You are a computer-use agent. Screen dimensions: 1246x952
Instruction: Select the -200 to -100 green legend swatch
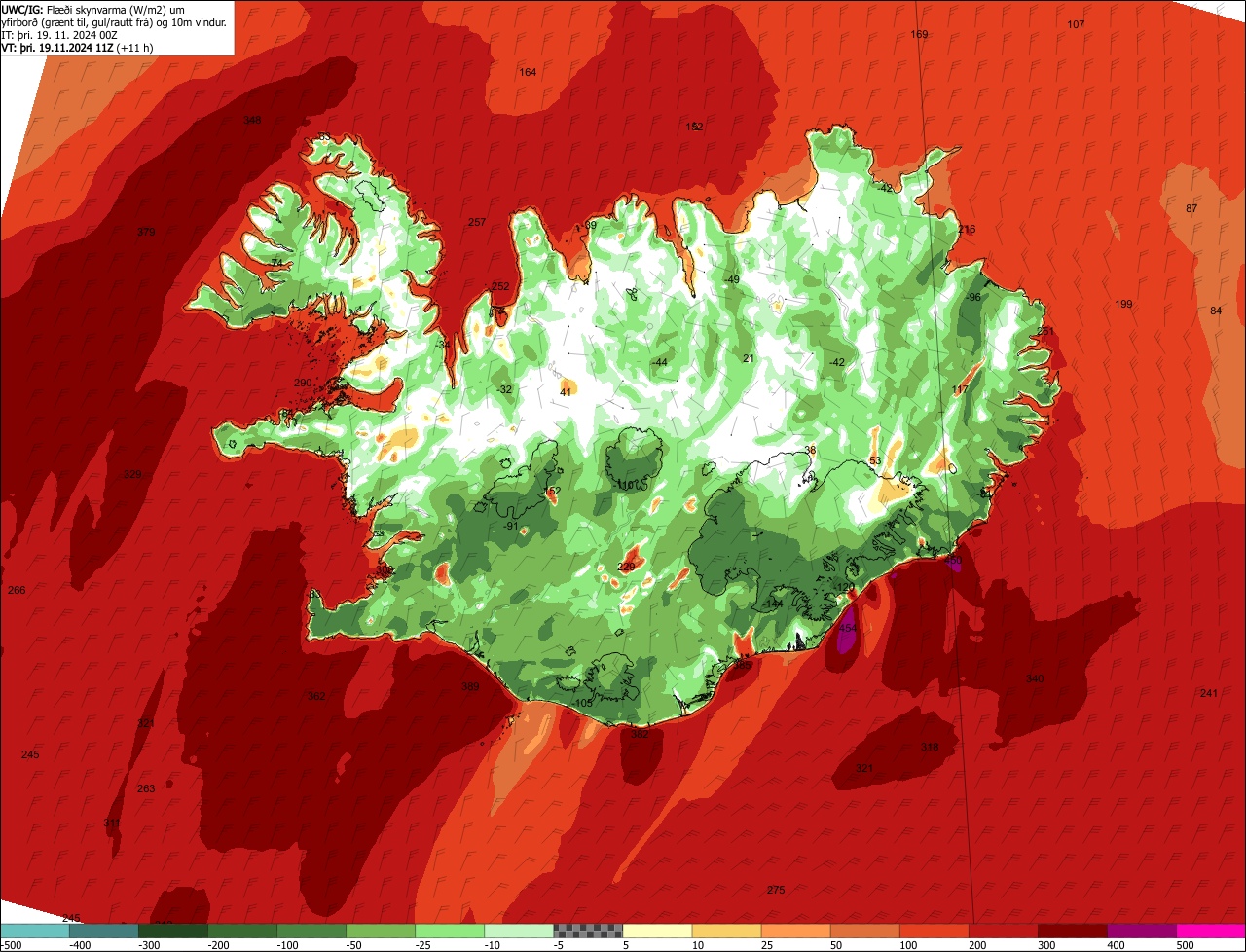click(x=242, y=931)
